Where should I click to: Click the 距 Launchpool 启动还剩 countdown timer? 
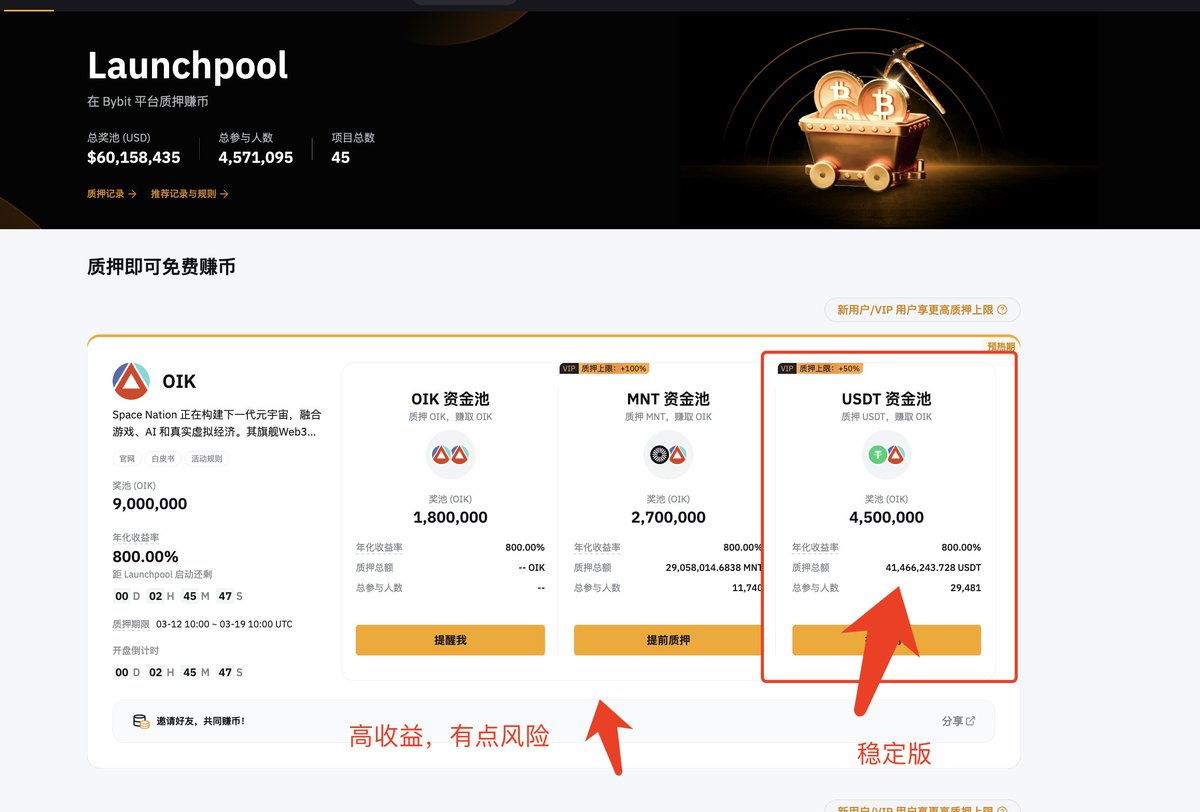[178, 596]
